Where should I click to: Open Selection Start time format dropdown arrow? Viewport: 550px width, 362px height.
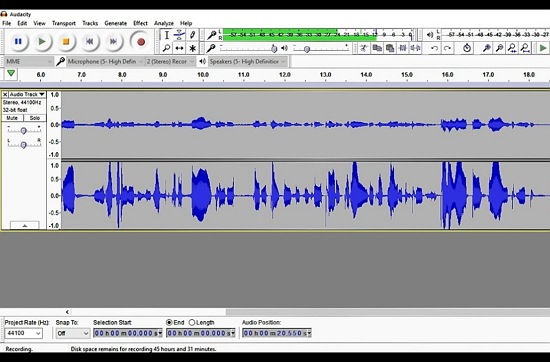(160, 333)
